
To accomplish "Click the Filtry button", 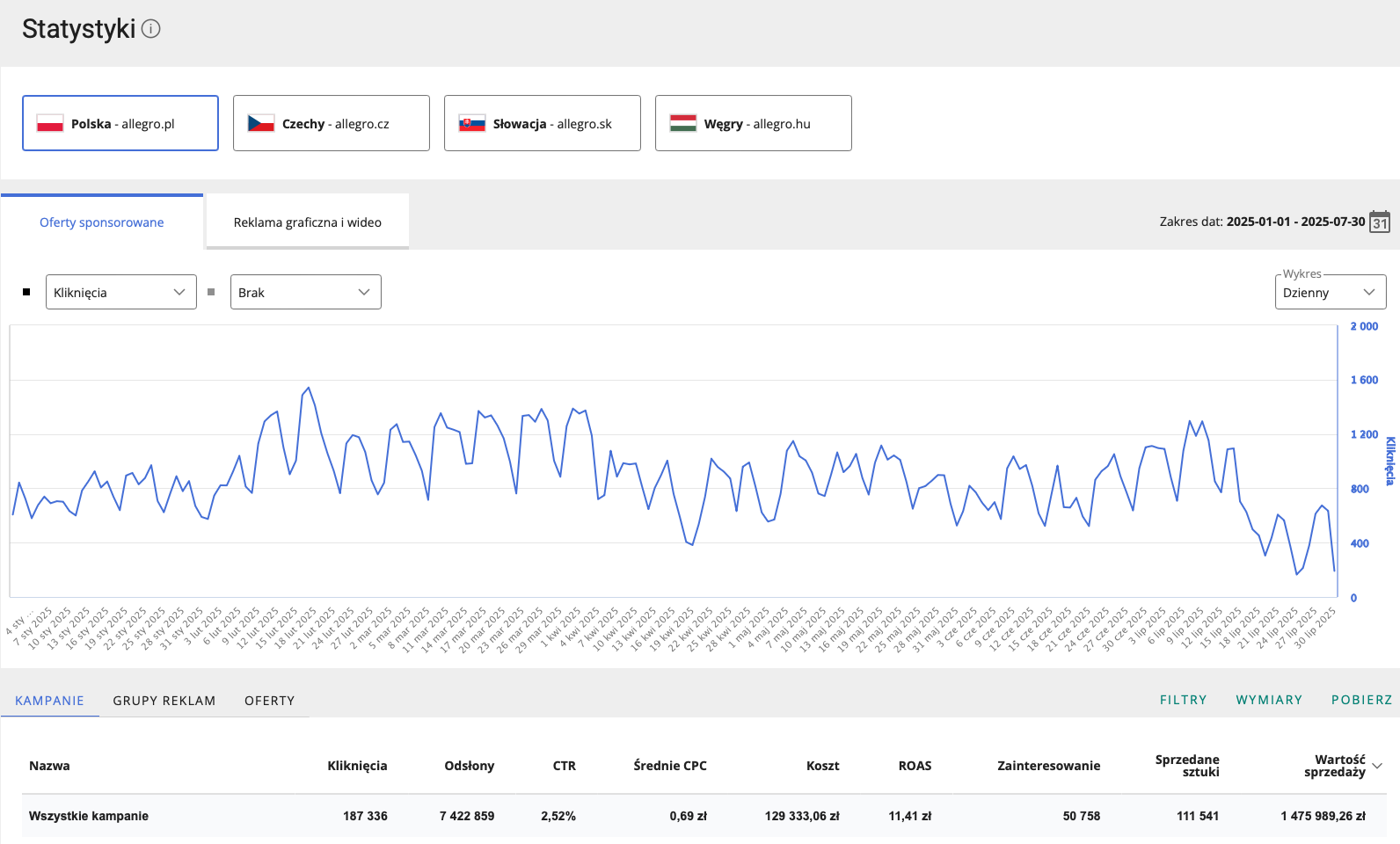I will (x=1183, y=700).
